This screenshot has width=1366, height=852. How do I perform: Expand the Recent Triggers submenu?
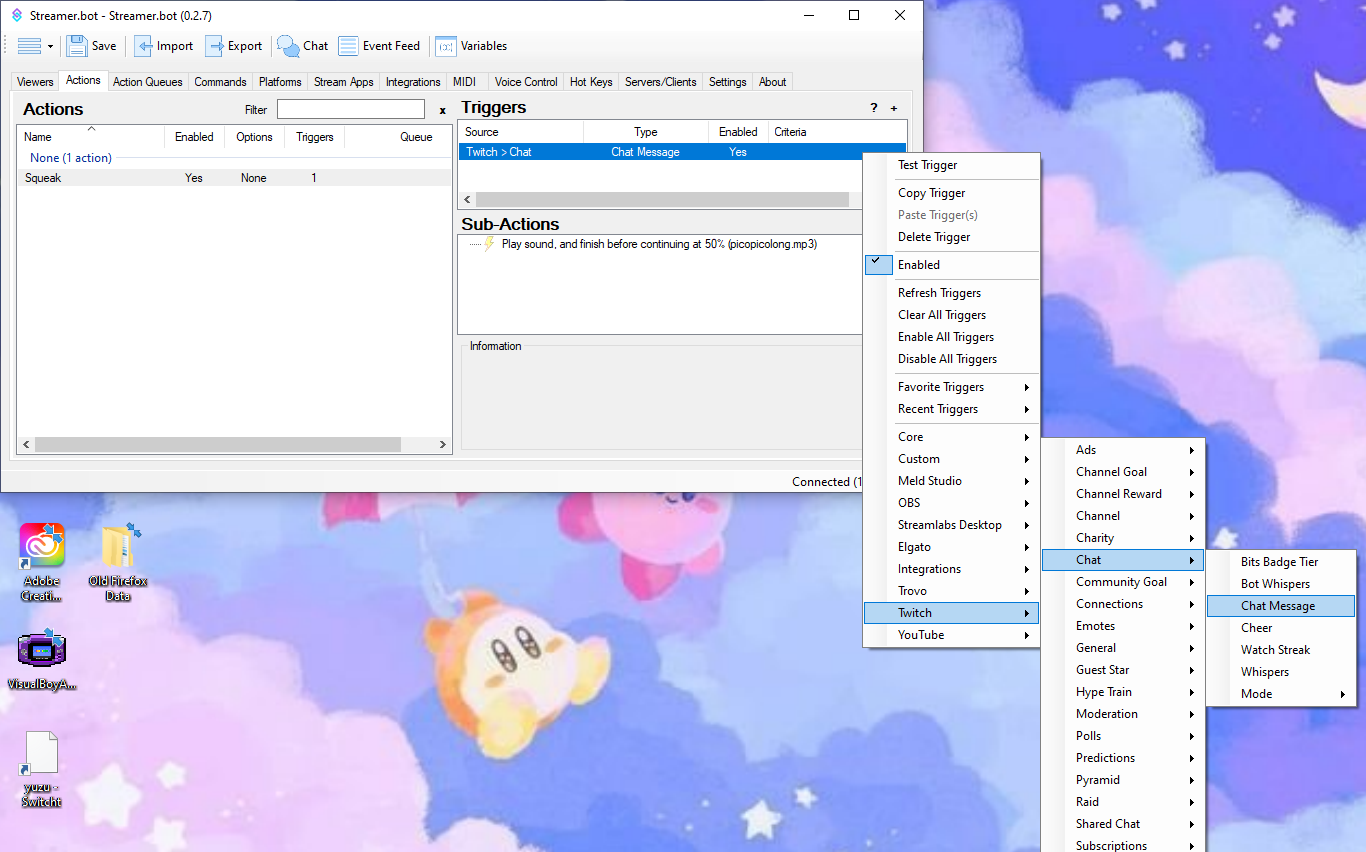coord(952,409)
